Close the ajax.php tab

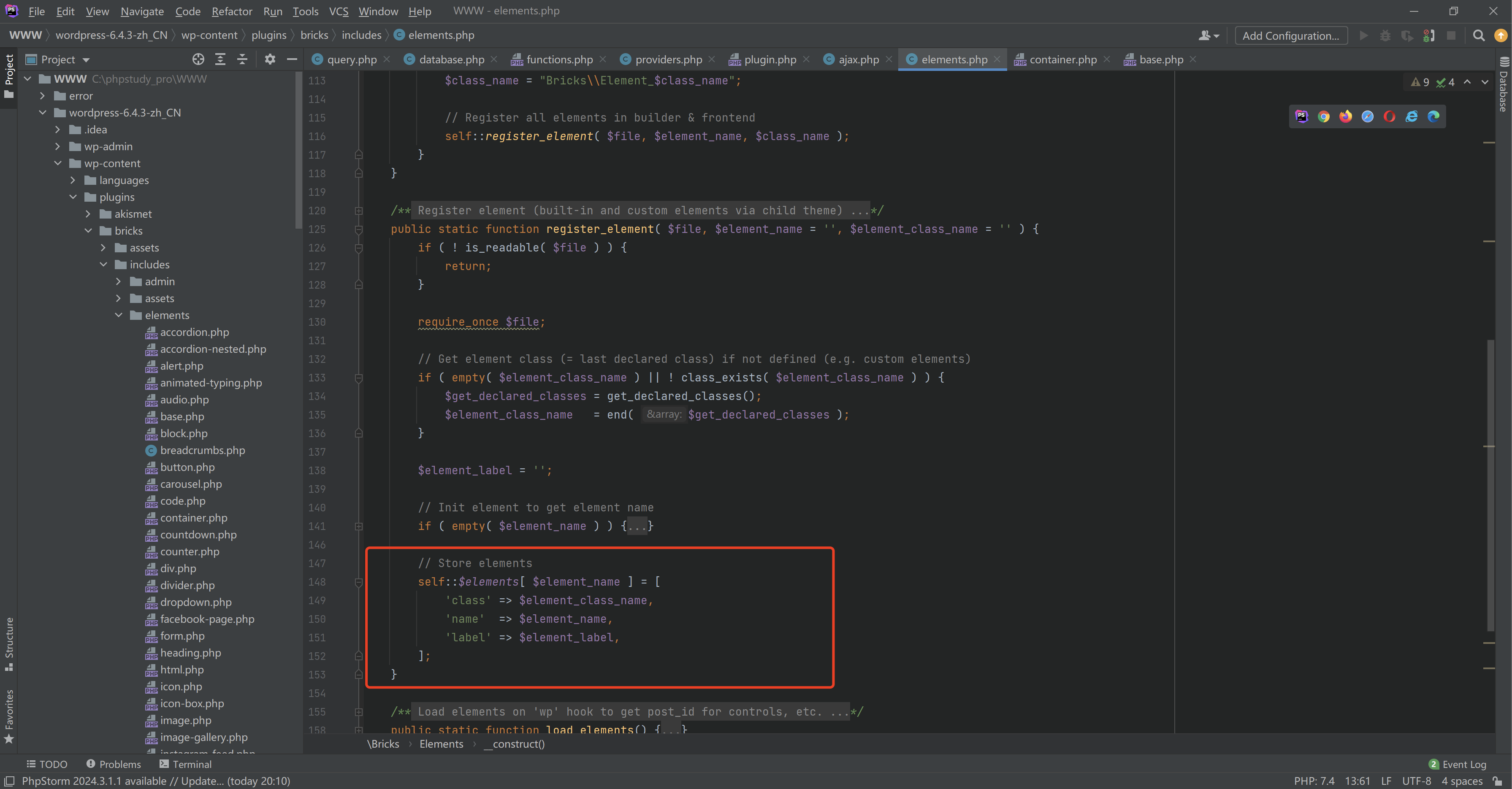tap(889, 59)
